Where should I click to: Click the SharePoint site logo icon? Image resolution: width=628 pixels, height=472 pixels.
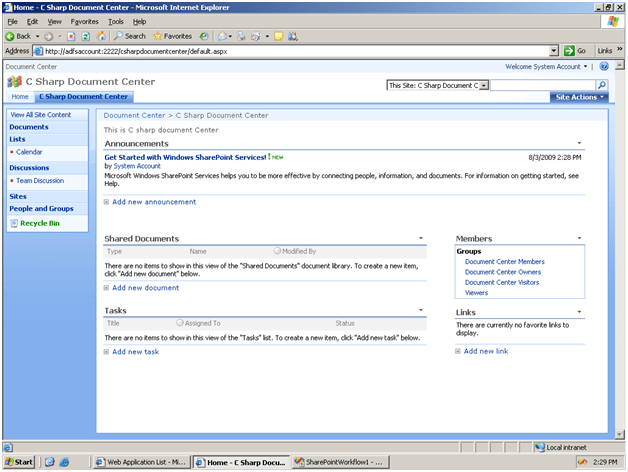tap(14, 81)
